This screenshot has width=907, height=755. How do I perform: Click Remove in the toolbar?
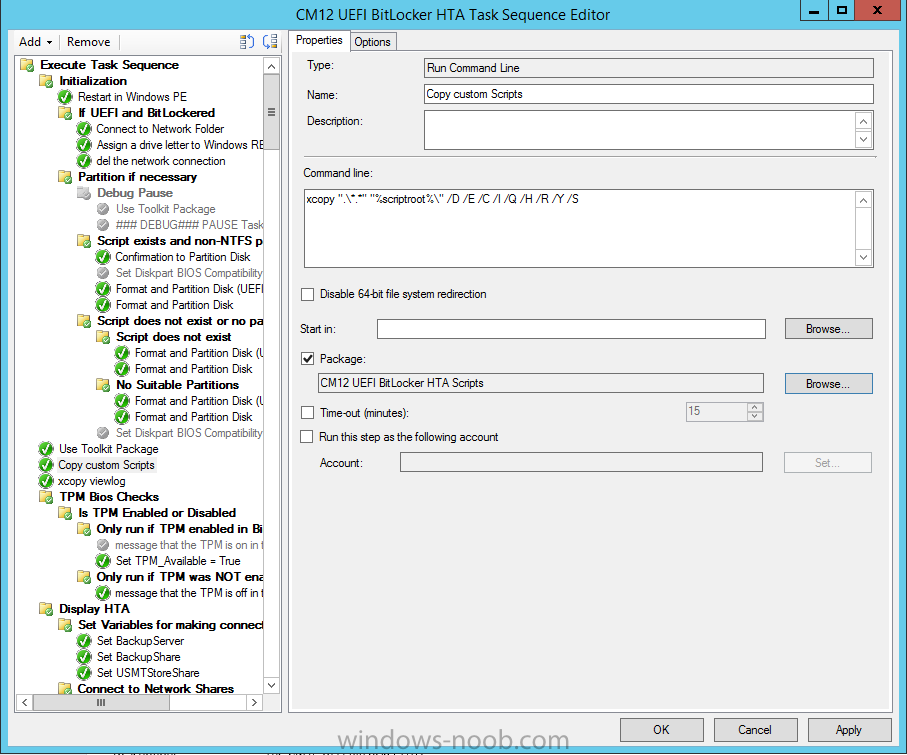click(89, 42)
